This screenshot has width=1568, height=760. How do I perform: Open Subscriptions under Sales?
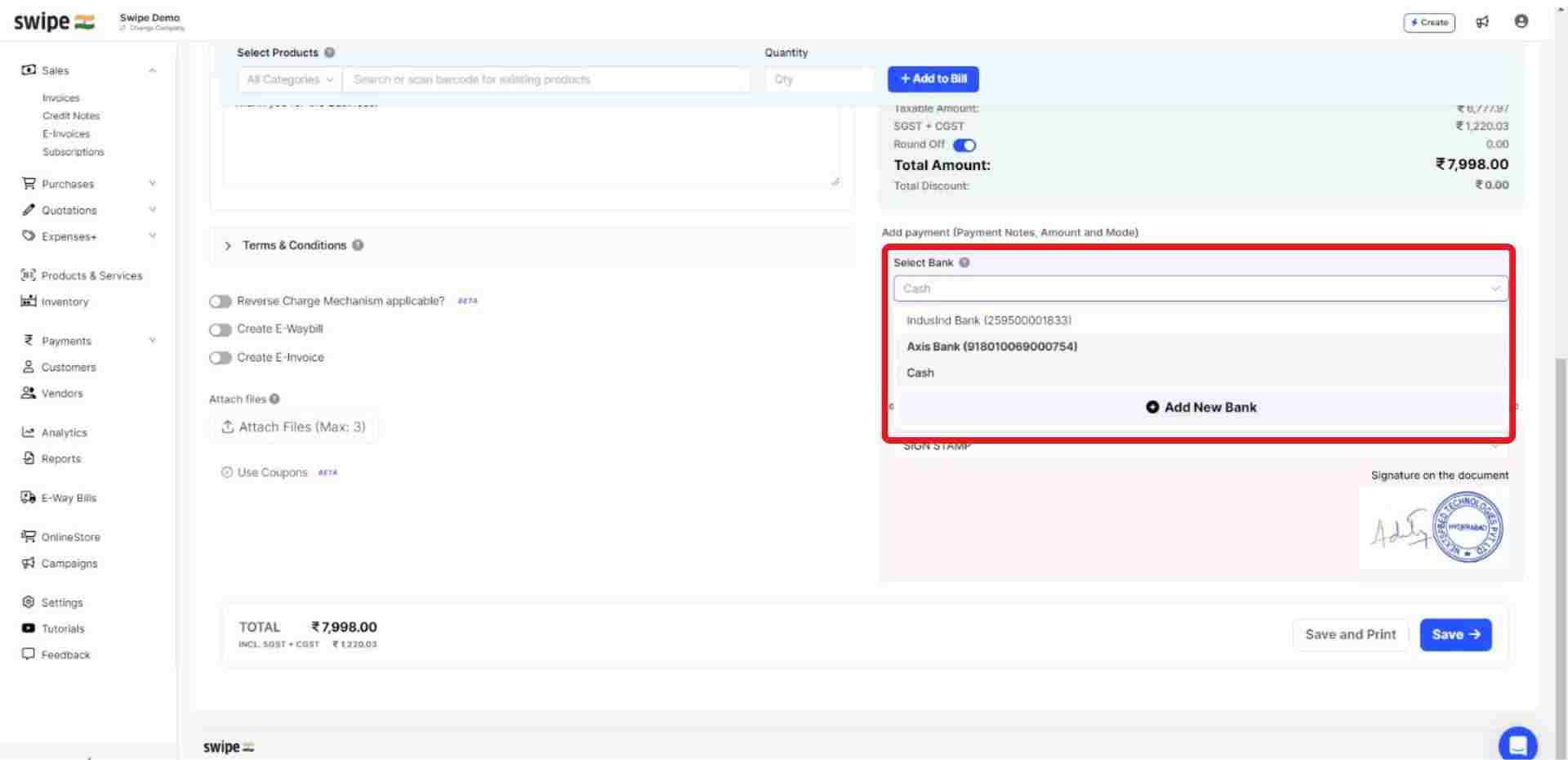(x=73, y=152)
